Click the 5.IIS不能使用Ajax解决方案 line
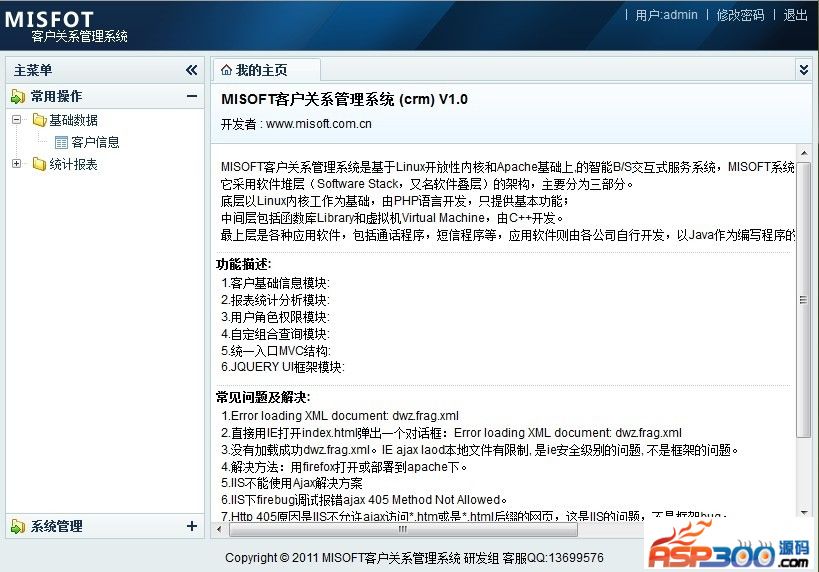819x572 pixels. (291, 483)
